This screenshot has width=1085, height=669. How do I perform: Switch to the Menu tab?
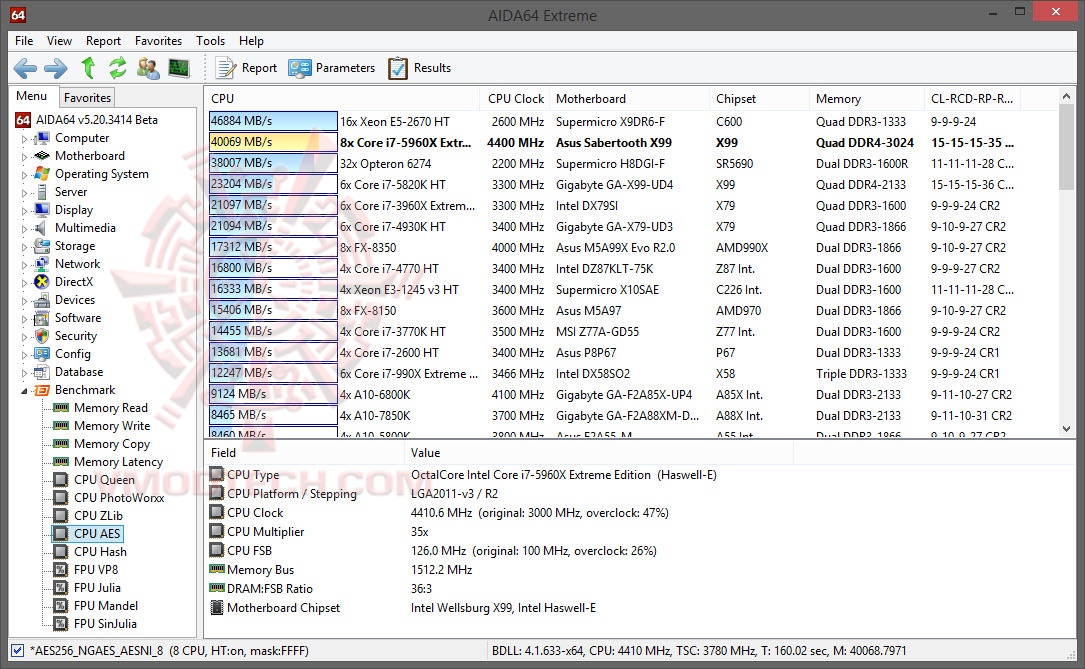32,96
